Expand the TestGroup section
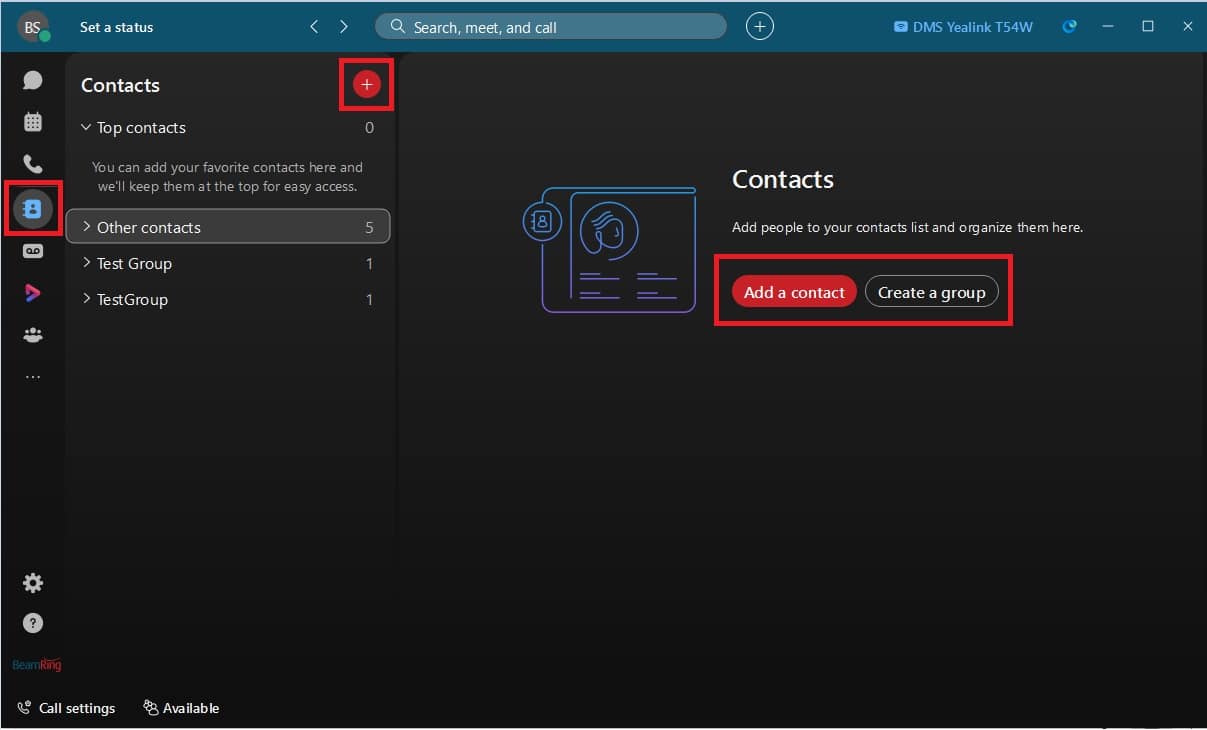The image size is (1207, 730). click(x=228, y=300)
